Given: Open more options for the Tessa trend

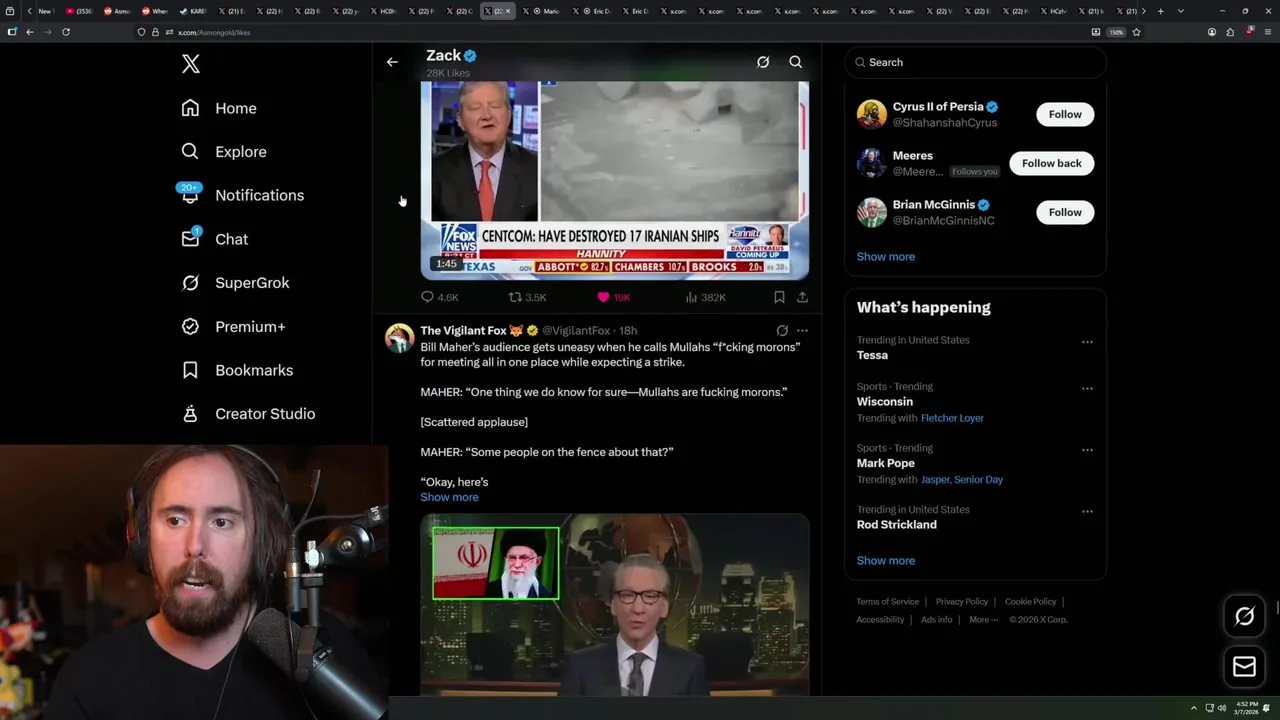Looking at the screenshot, I should (x=1087, y=342).
